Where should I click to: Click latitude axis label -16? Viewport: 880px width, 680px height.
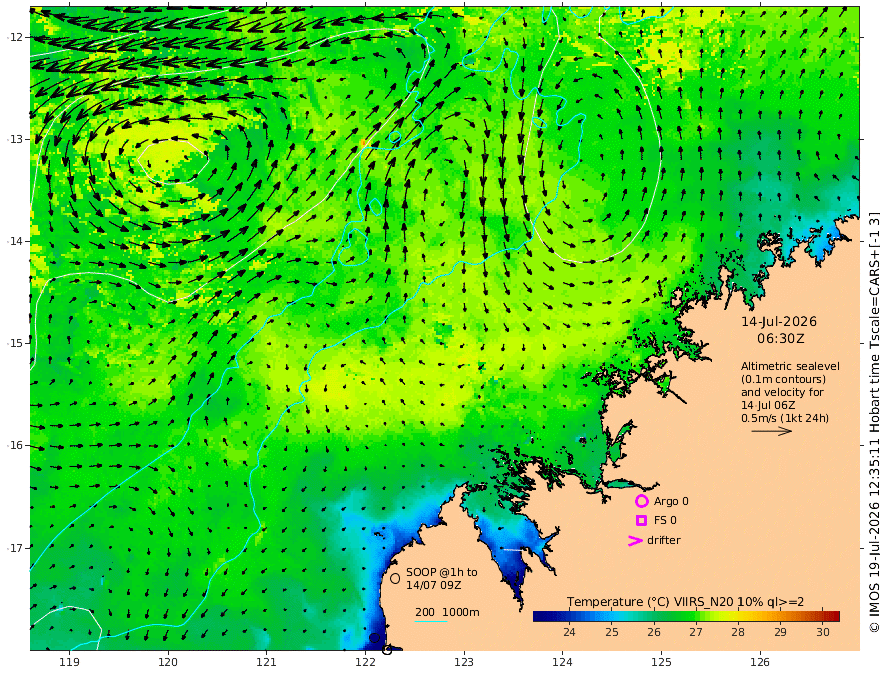[x=15, y=445]
